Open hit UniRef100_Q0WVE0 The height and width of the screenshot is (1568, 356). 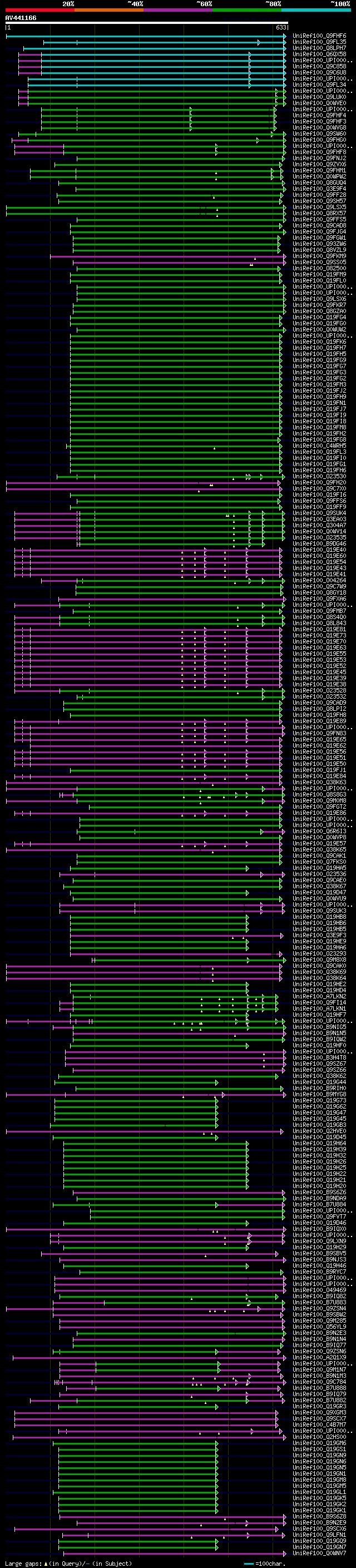pyautogui.click(x=319, y=103)
